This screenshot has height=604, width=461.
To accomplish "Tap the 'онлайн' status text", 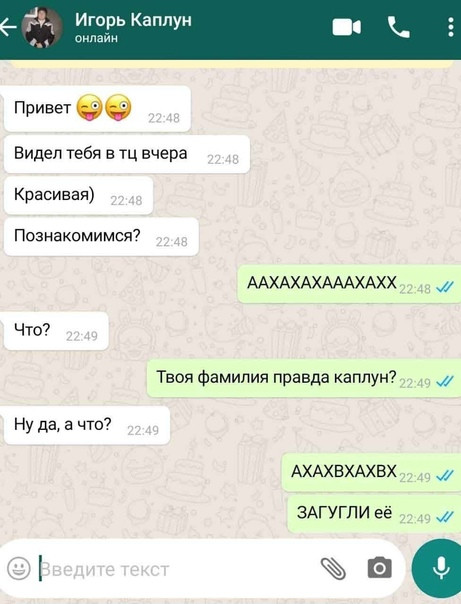I will tap(96, 38).
